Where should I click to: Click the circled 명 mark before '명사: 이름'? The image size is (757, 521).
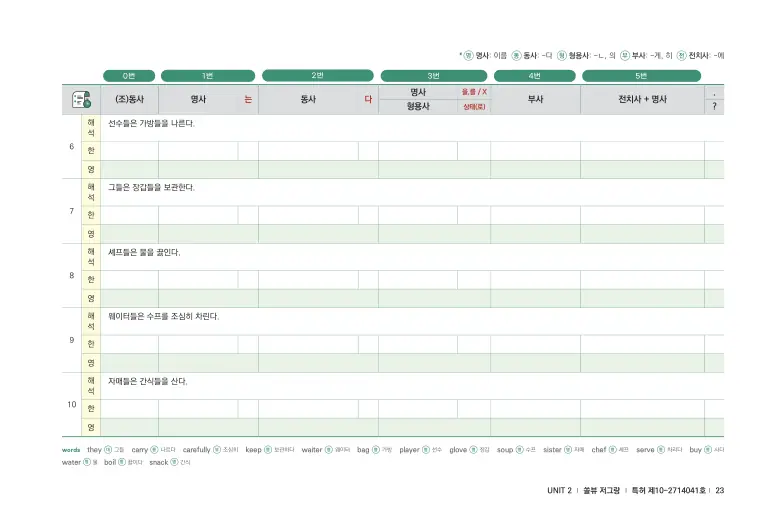[468, 56]
